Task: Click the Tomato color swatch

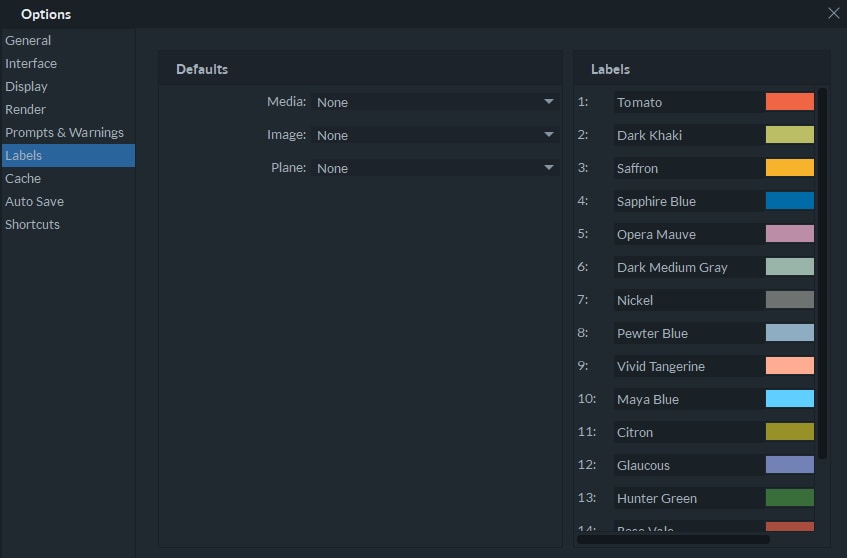Action: click(789, 102)
